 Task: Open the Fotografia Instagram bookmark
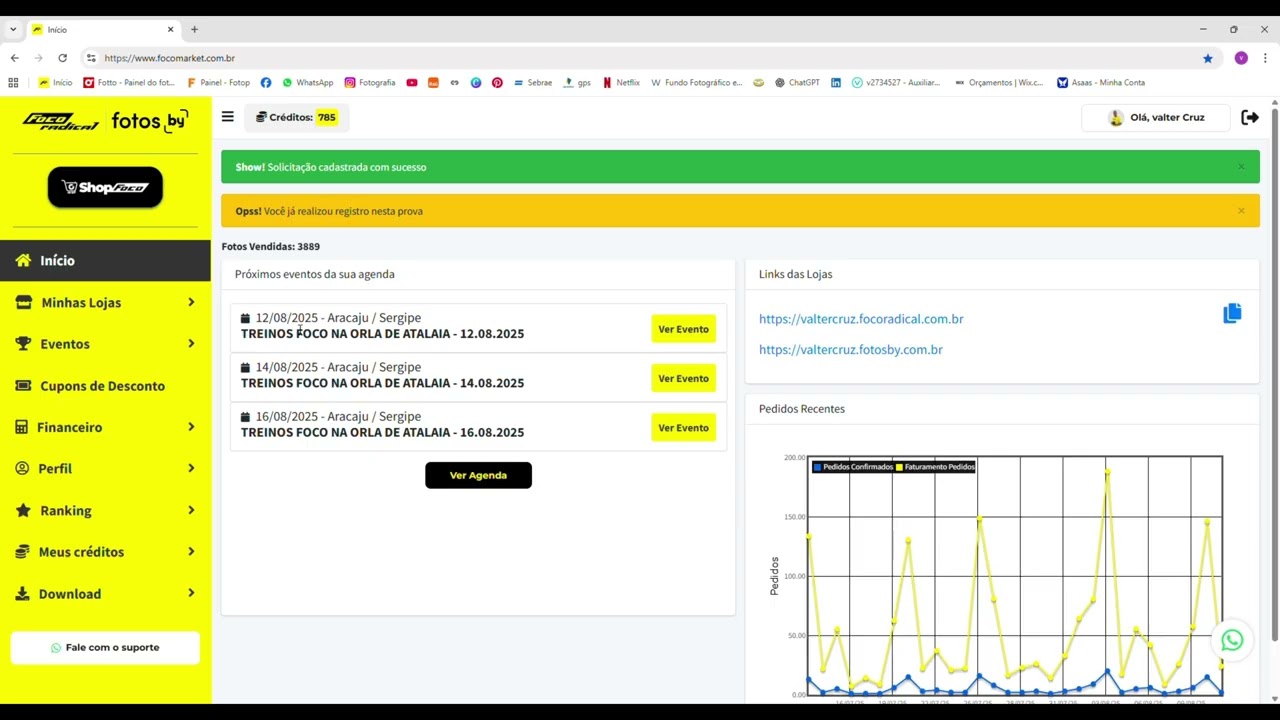pos(370,83)
